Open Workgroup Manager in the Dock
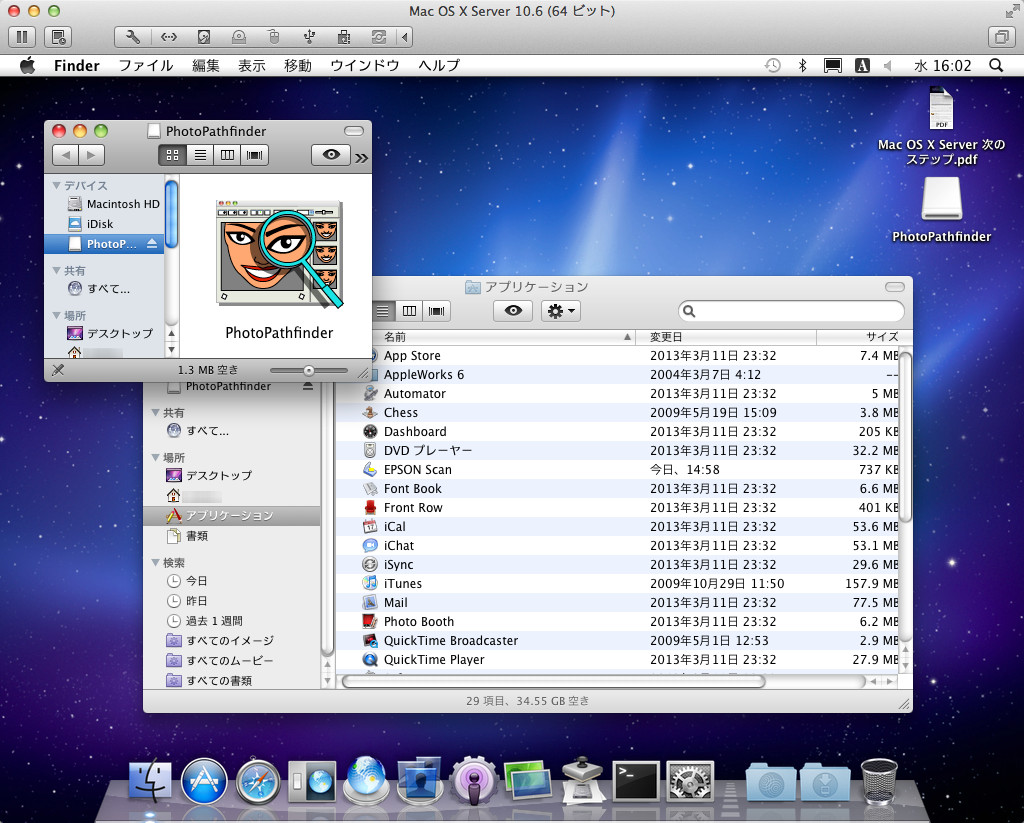1024x823 pixels. (420, 780)
